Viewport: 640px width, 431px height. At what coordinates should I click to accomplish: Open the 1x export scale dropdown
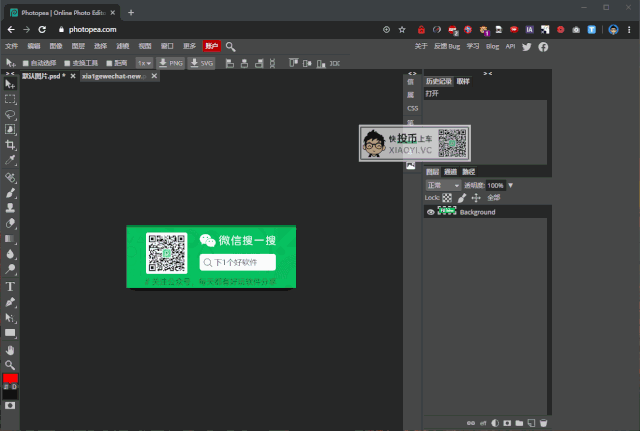tap(145, 63)
